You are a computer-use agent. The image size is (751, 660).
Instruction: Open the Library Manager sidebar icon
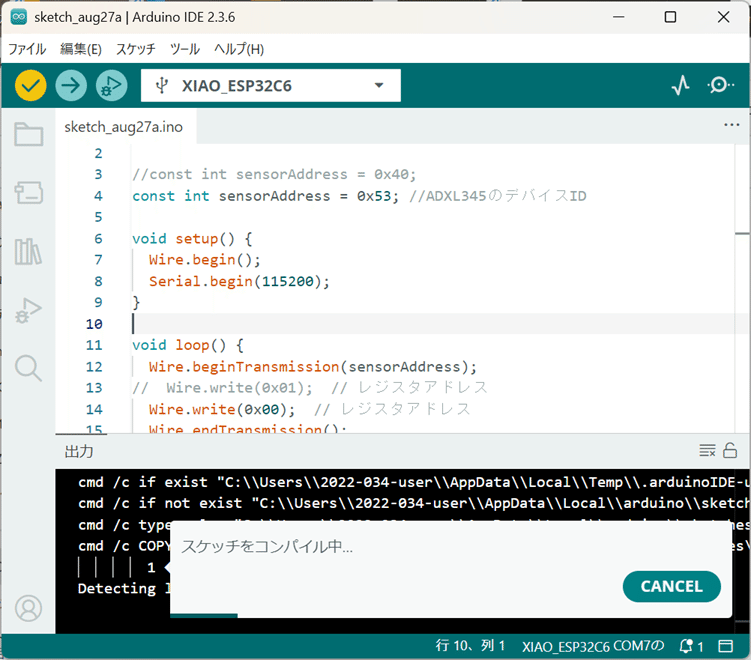29,251
